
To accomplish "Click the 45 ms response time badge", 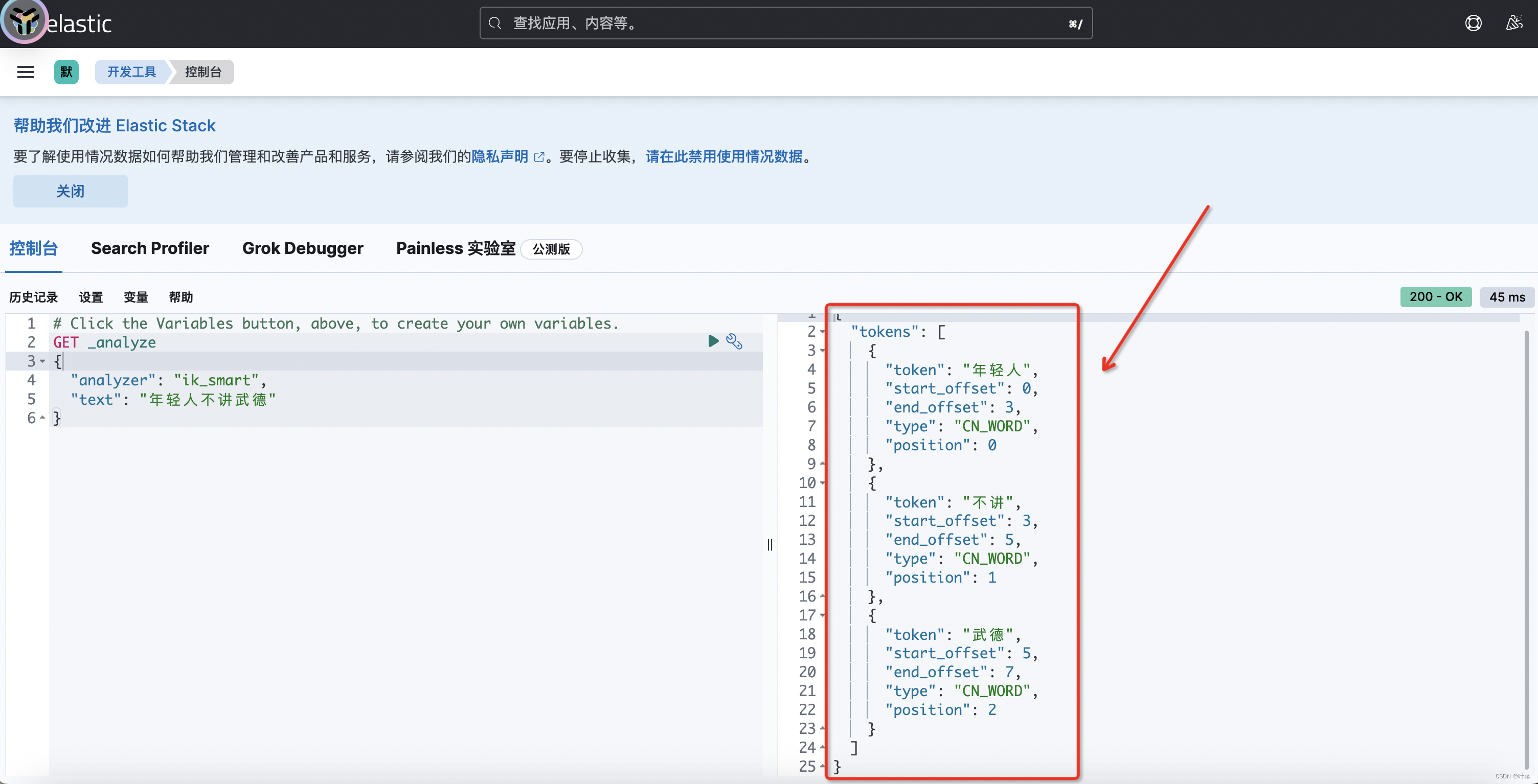I will pyautogui.click(x=1507, y=296).
